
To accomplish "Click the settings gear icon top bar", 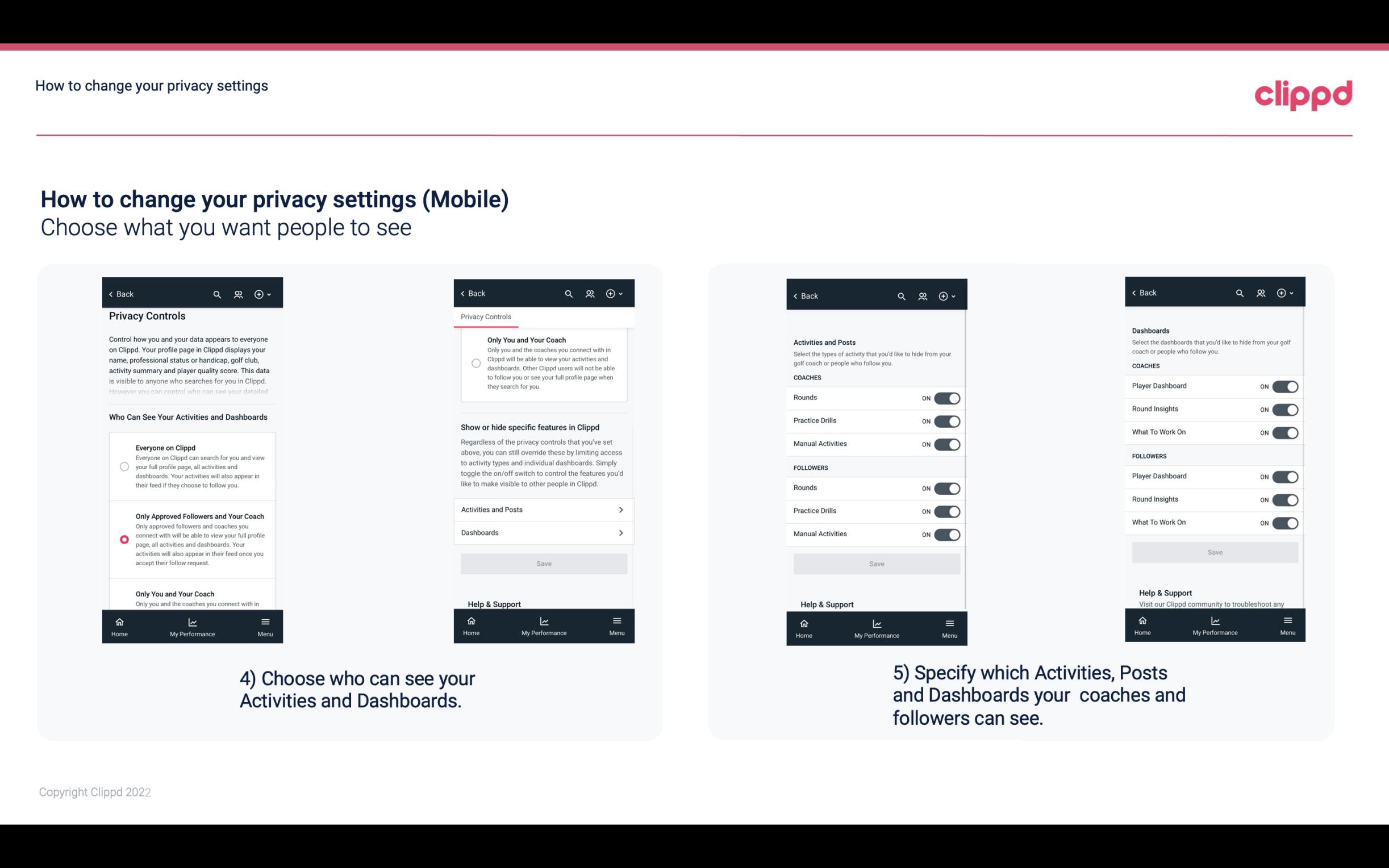I will click(258, 293).
